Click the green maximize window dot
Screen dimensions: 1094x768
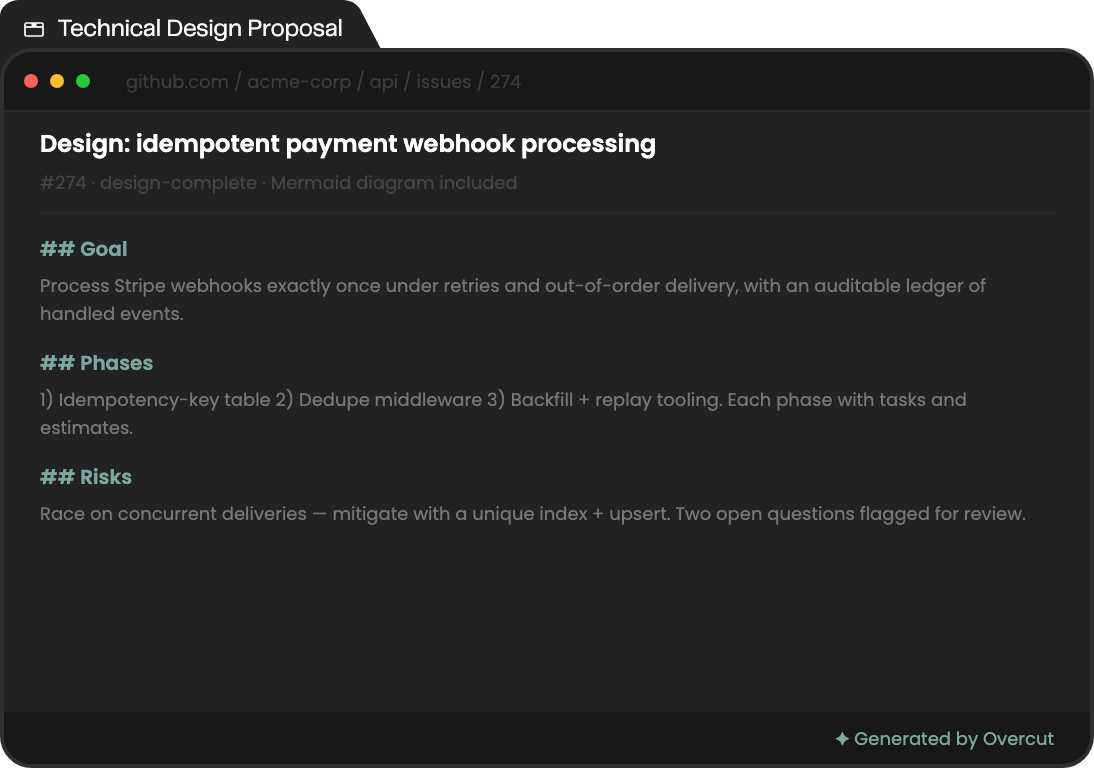pyautogui.click(x=83, y=81)
